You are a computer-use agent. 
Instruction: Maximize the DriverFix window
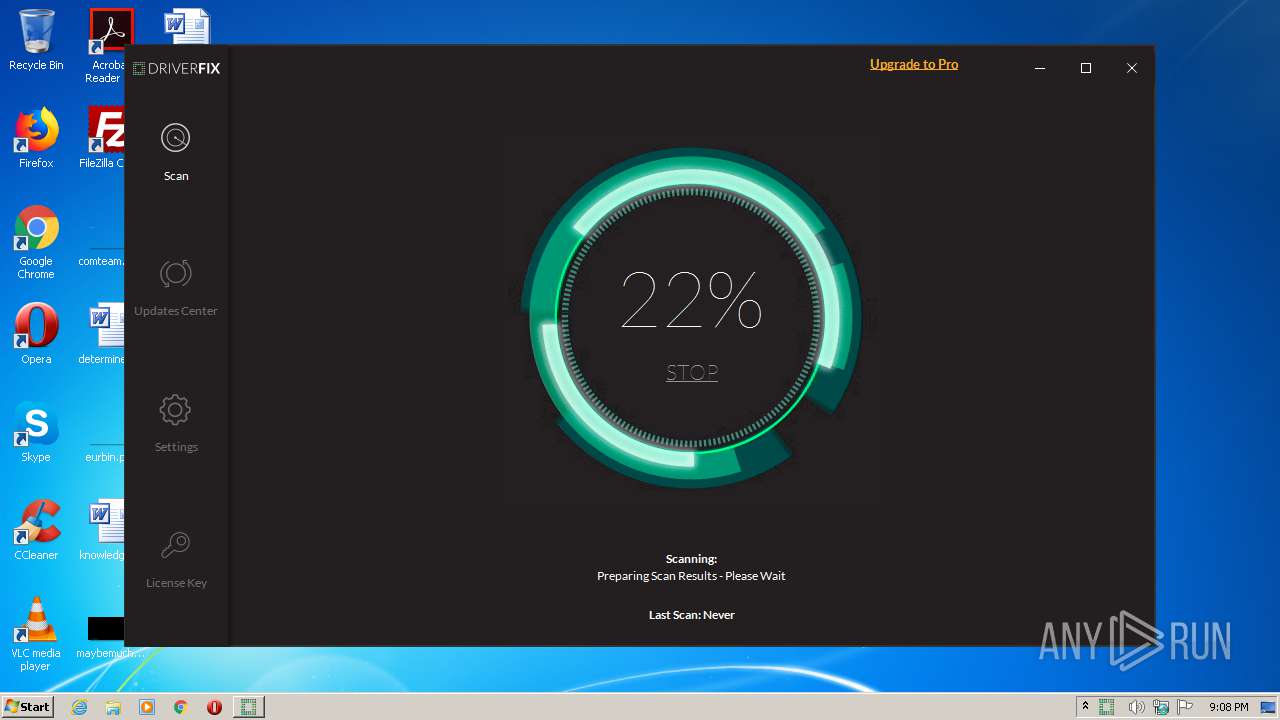click(1086, 68)
